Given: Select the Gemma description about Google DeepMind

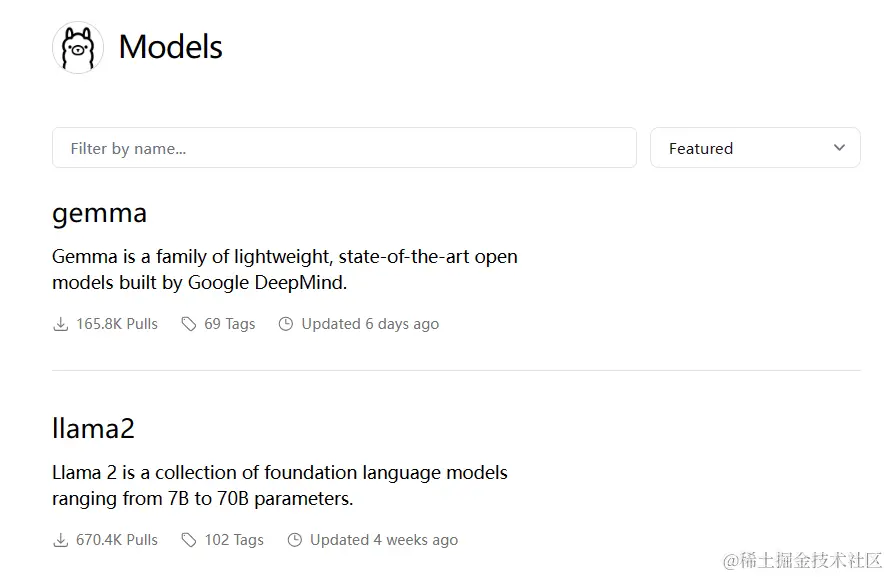Looking at the screenshot, I should coord(285,270).
